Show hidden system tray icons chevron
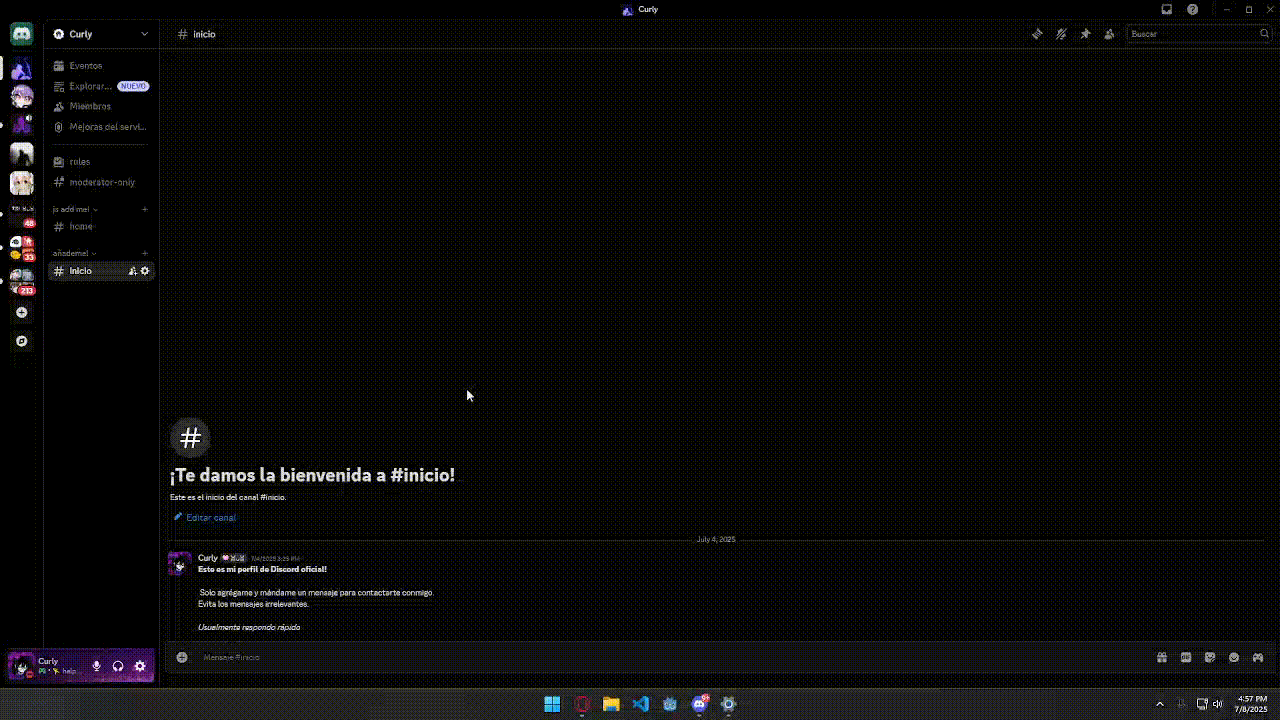This screenshot has height=720, width=1280. pyautogui.click(x=1160, y=704)
